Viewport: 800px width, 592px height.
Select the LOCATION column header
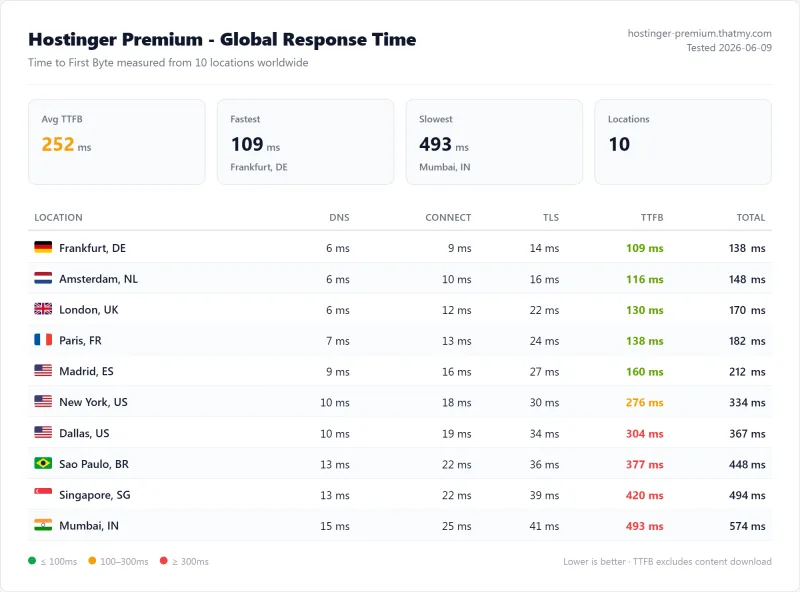pos(58,217)
